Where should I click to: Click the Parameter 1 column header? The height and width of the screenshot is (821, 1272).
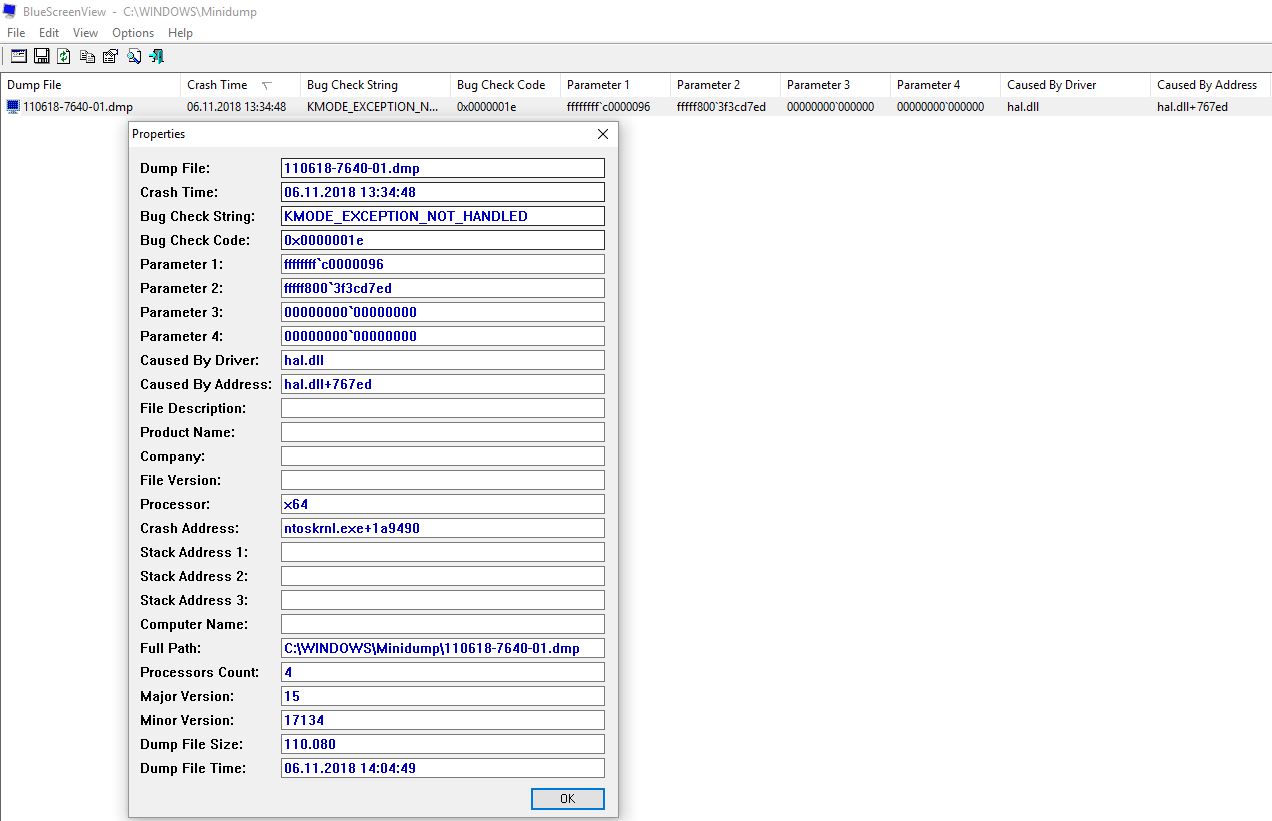pos(615,85)
